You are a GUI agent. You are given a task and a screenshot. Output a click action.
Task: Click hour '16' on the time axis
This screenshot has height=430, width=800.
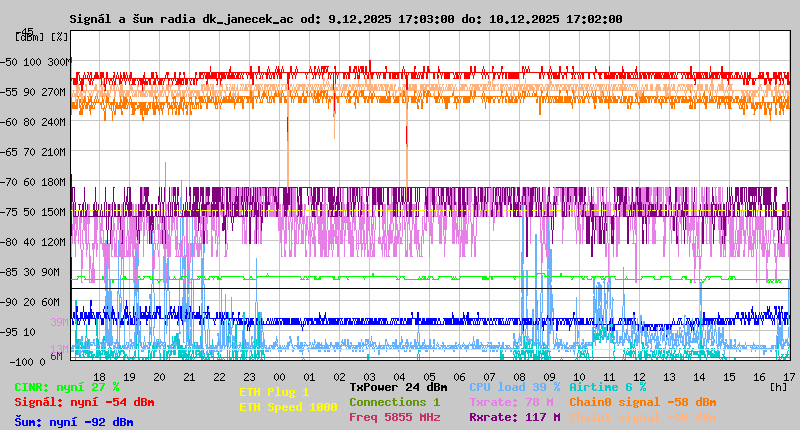759,377
